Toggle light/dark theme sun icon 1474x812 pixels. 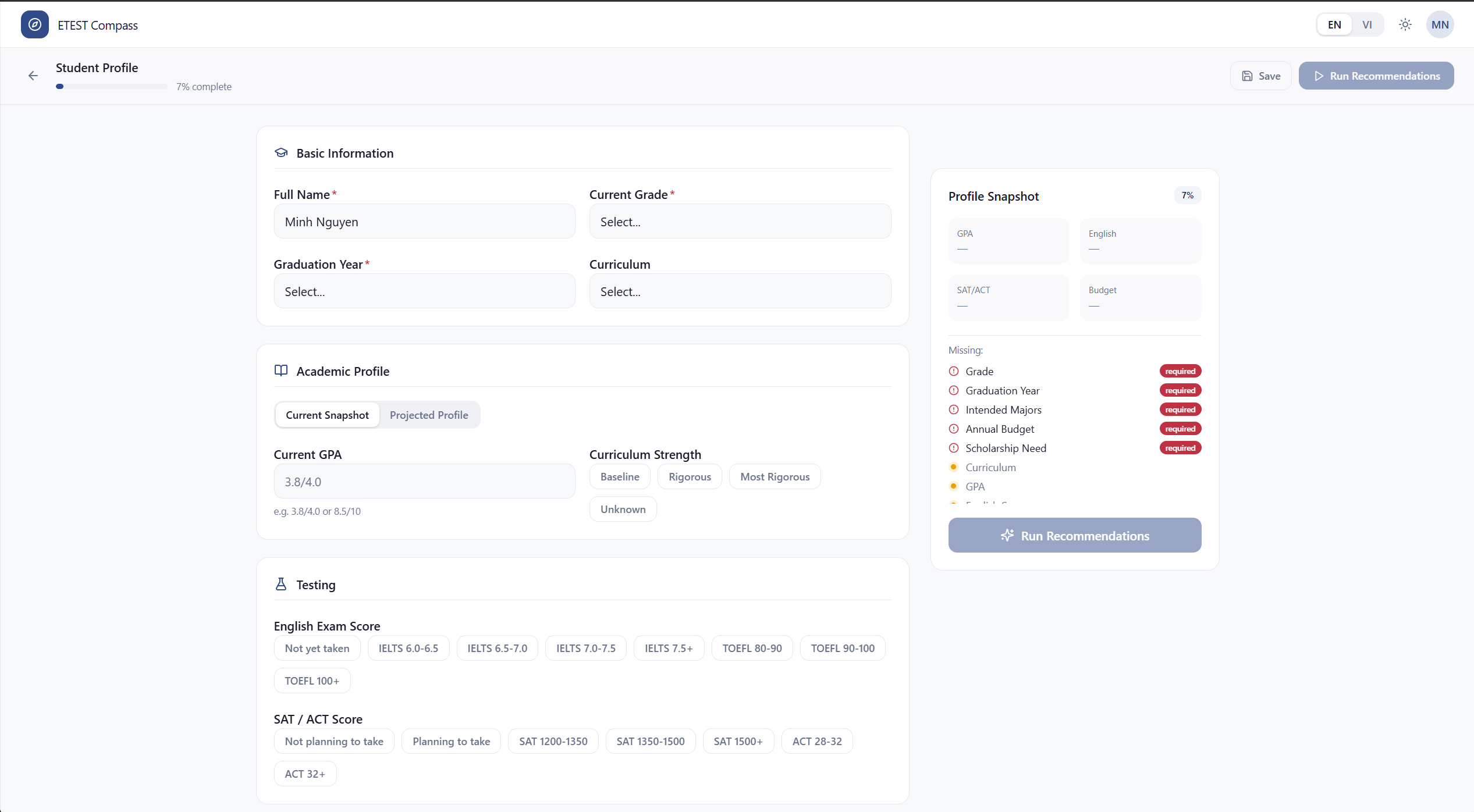tap(1405, 24)
